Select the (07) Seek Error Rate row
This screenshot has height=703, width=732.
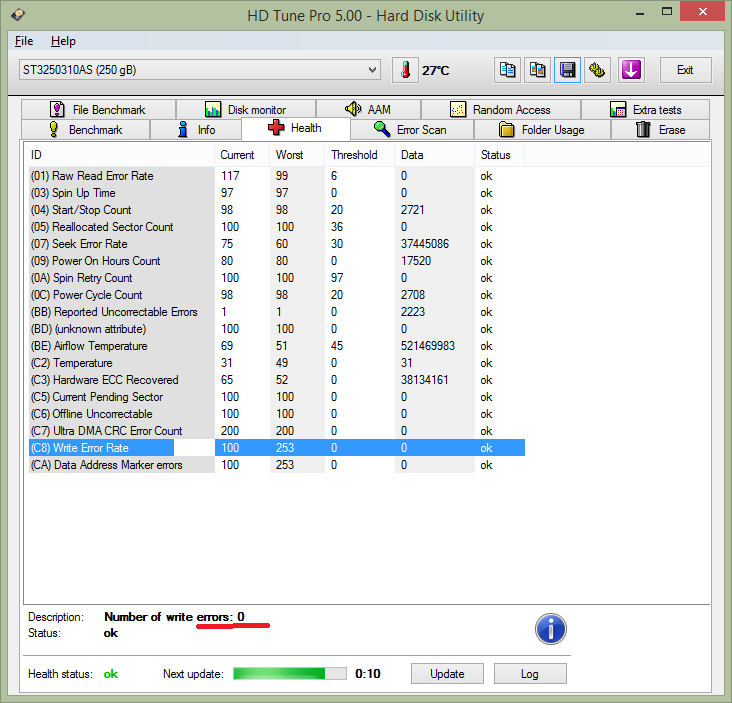tap(276, 244)
